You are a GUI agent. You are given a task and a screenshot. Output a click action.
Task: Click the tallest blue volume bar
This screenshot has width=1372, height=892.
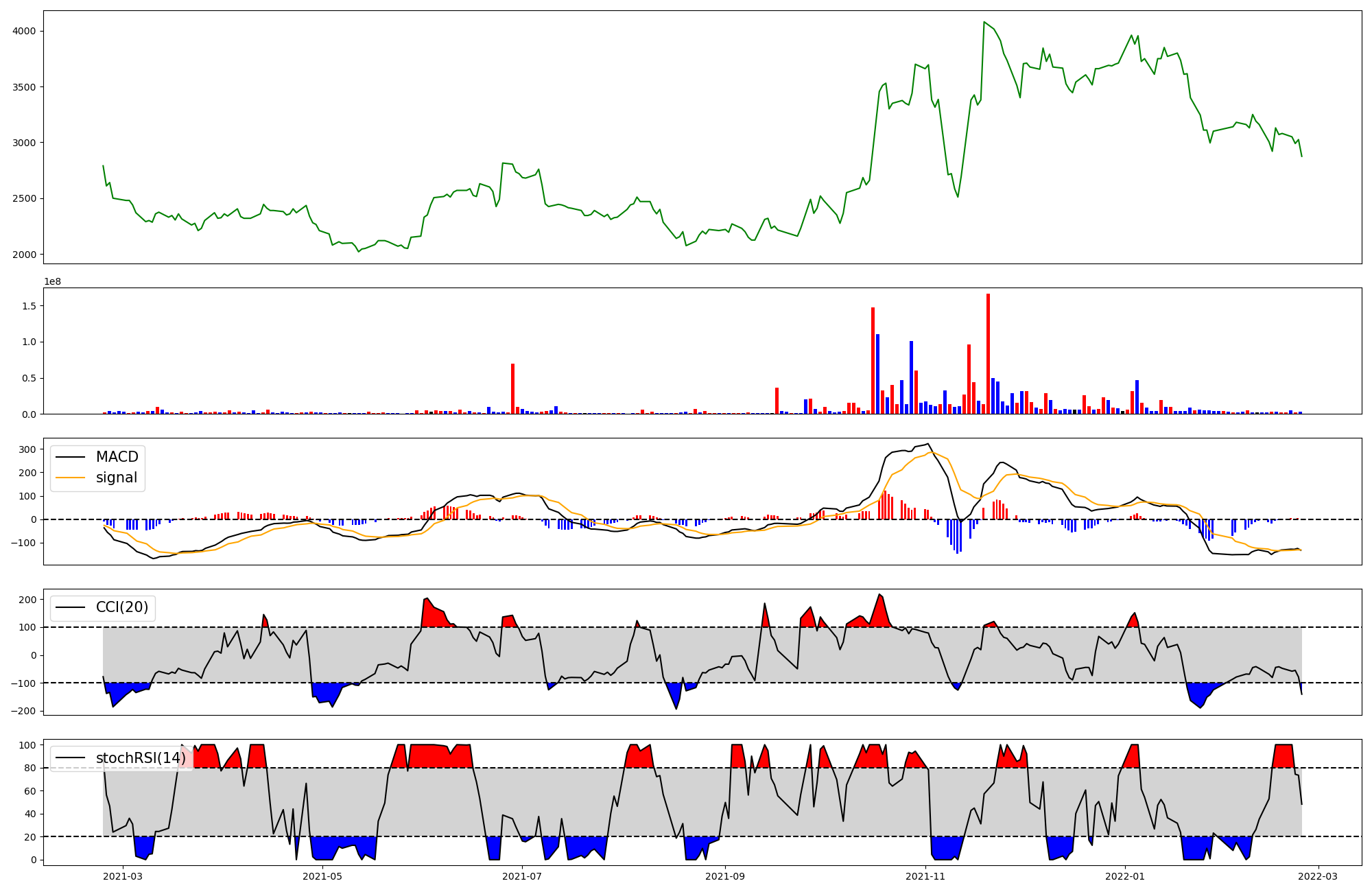[x=877, y=374]
